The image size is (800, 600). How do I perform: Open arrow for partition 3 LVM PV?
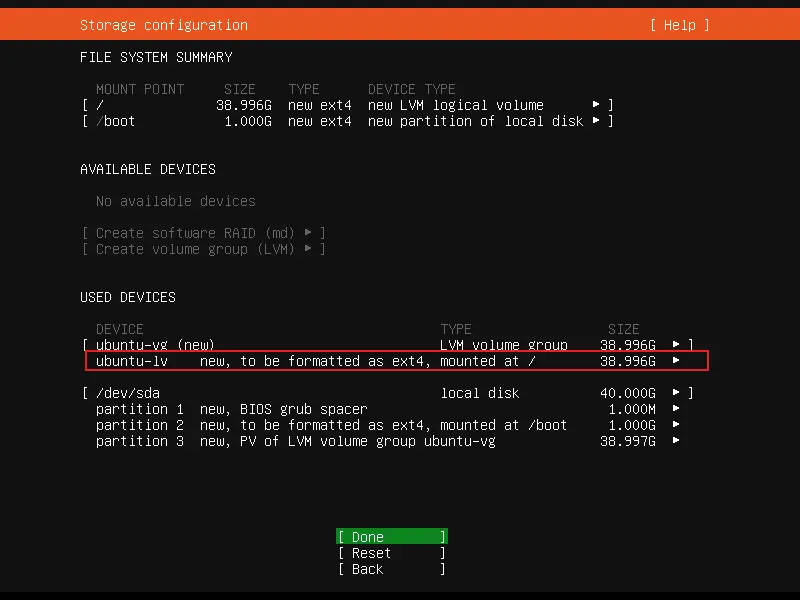click(x=676, y=440)
